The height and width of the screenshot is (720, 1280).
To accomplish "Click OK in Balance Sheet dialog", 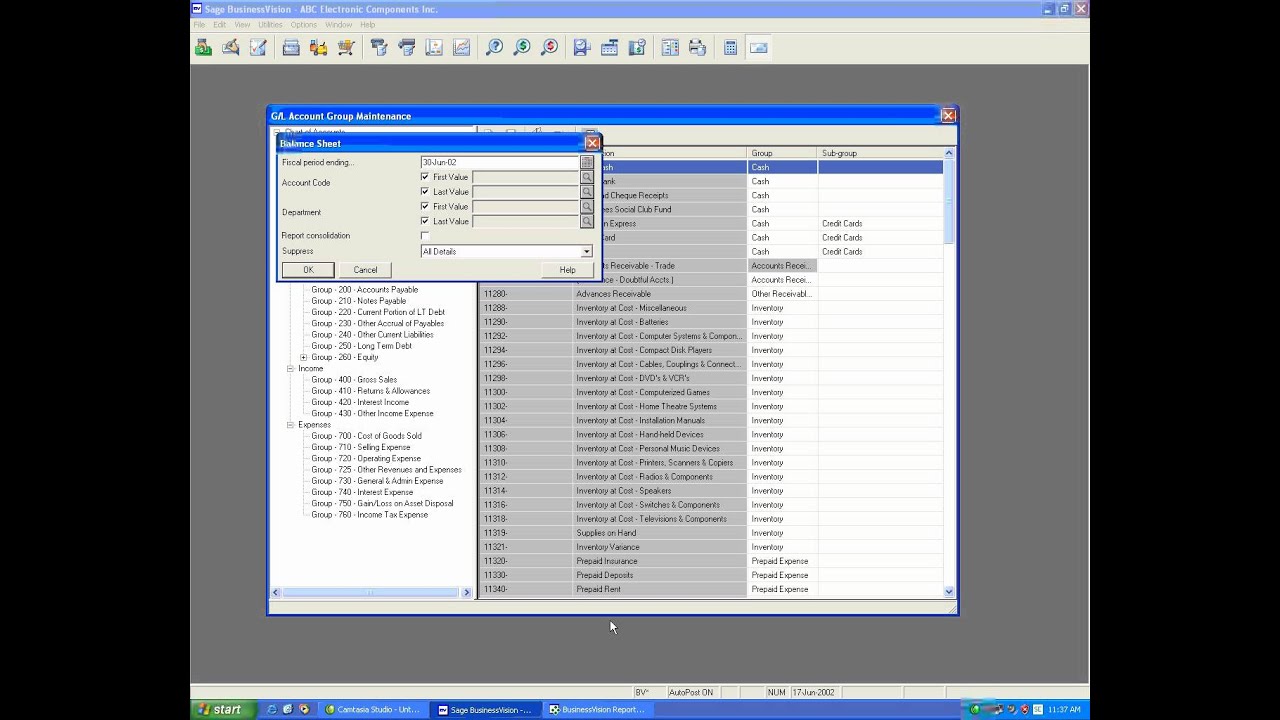I will tap(308, 270).
